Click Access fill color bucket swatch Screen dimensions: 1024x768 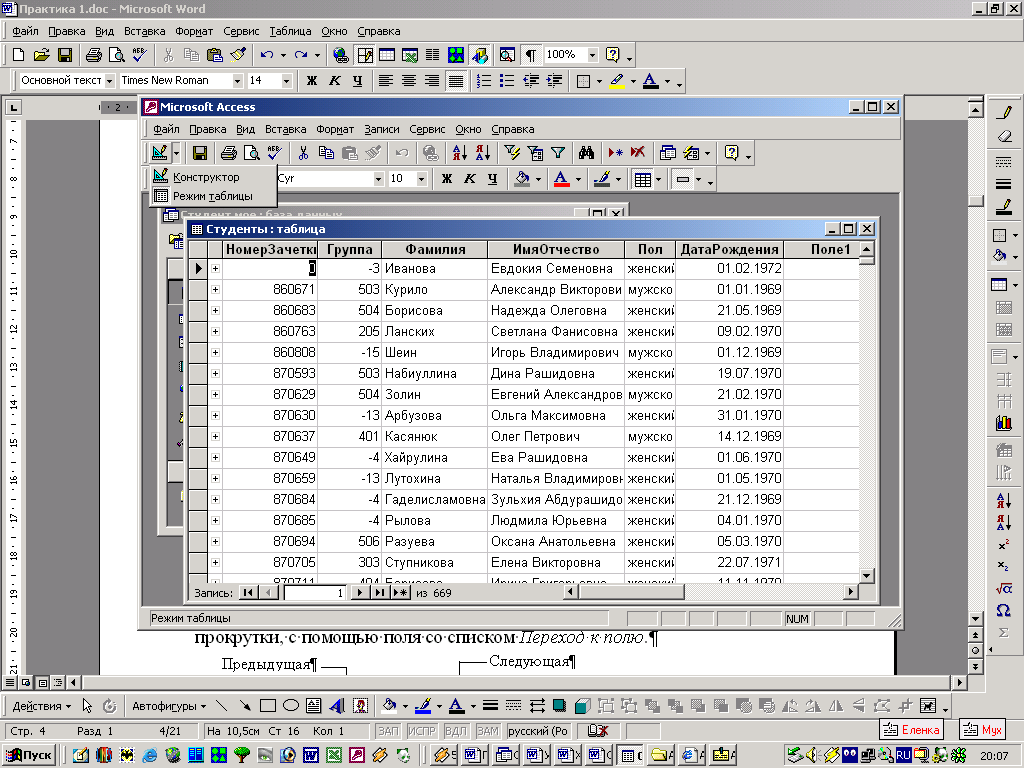pyautogui.click(x=522, y=179)
